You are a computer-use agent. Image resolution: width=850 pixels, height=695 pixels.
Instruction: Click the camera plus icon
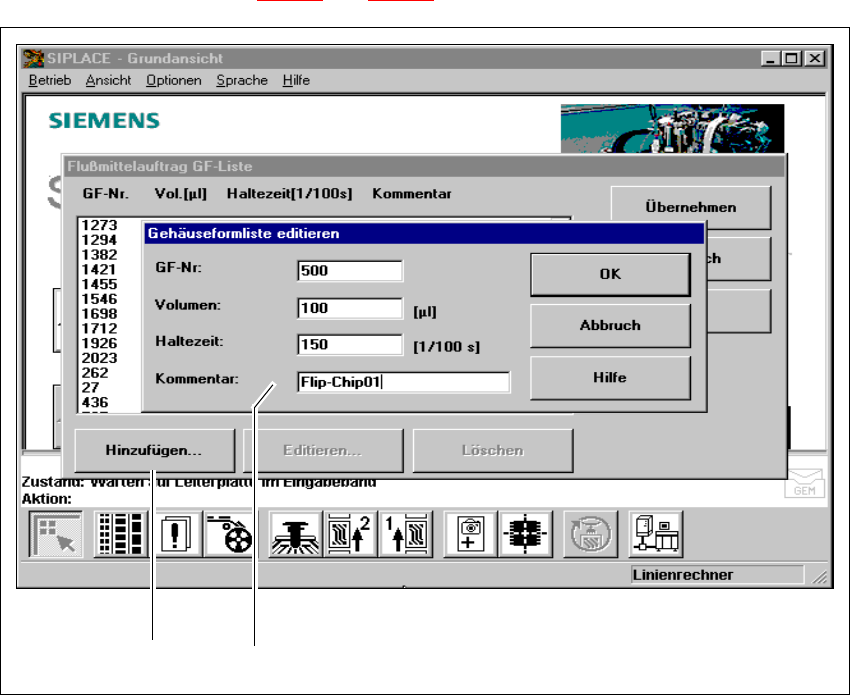[x=471, y=533]
